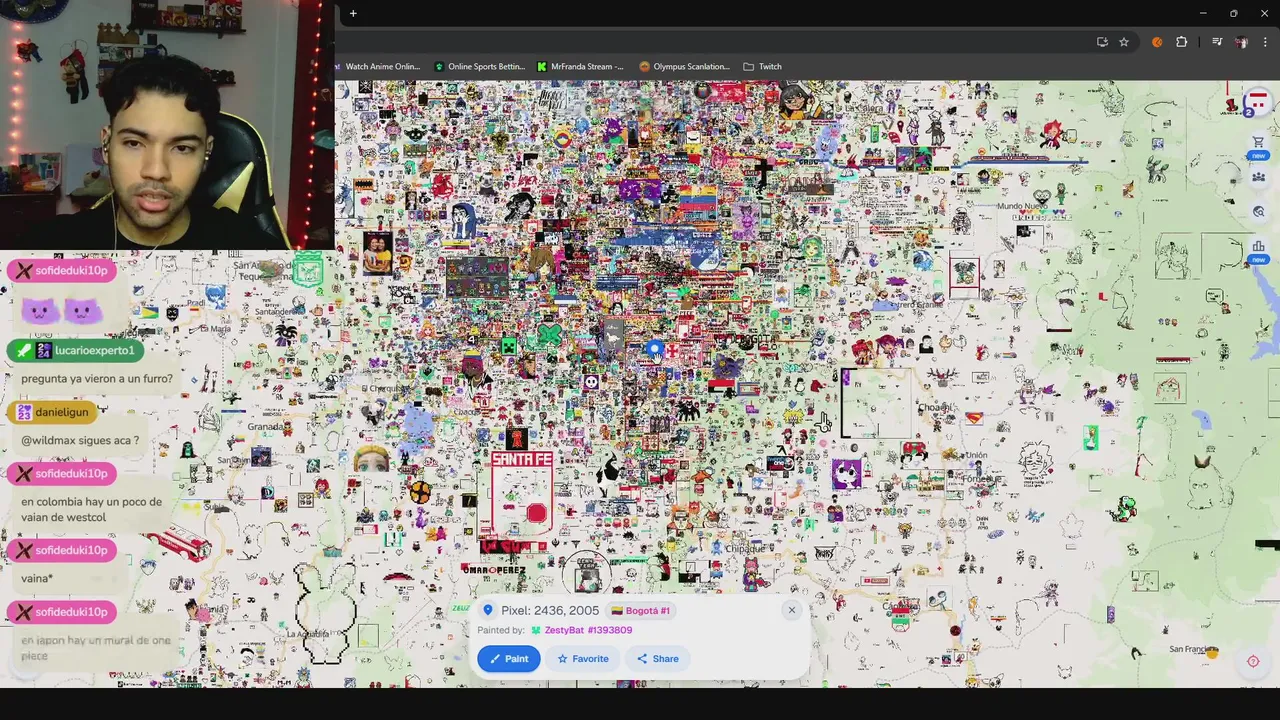Click the Paint button
Image resolution: width=1280 pixels, height=720 pixels.
click(509, 659)
